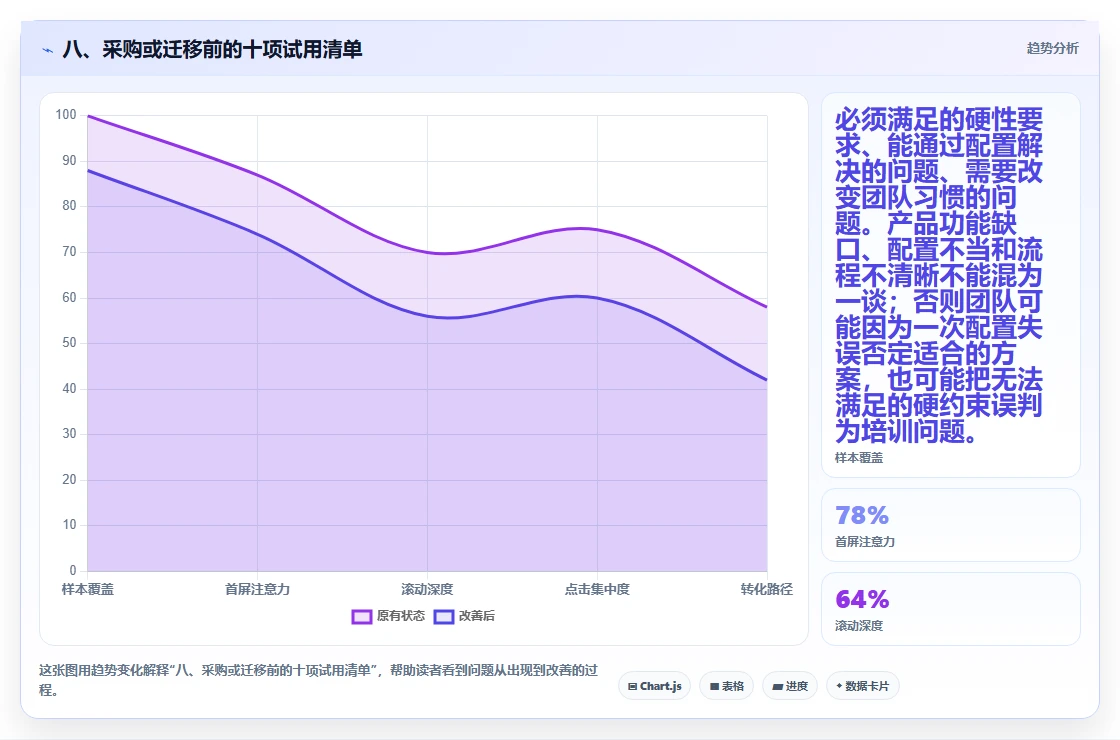1120x740 pixels.
Task: Click the 78% value in the 首屏注意力 card
Action: click(862, 515)
